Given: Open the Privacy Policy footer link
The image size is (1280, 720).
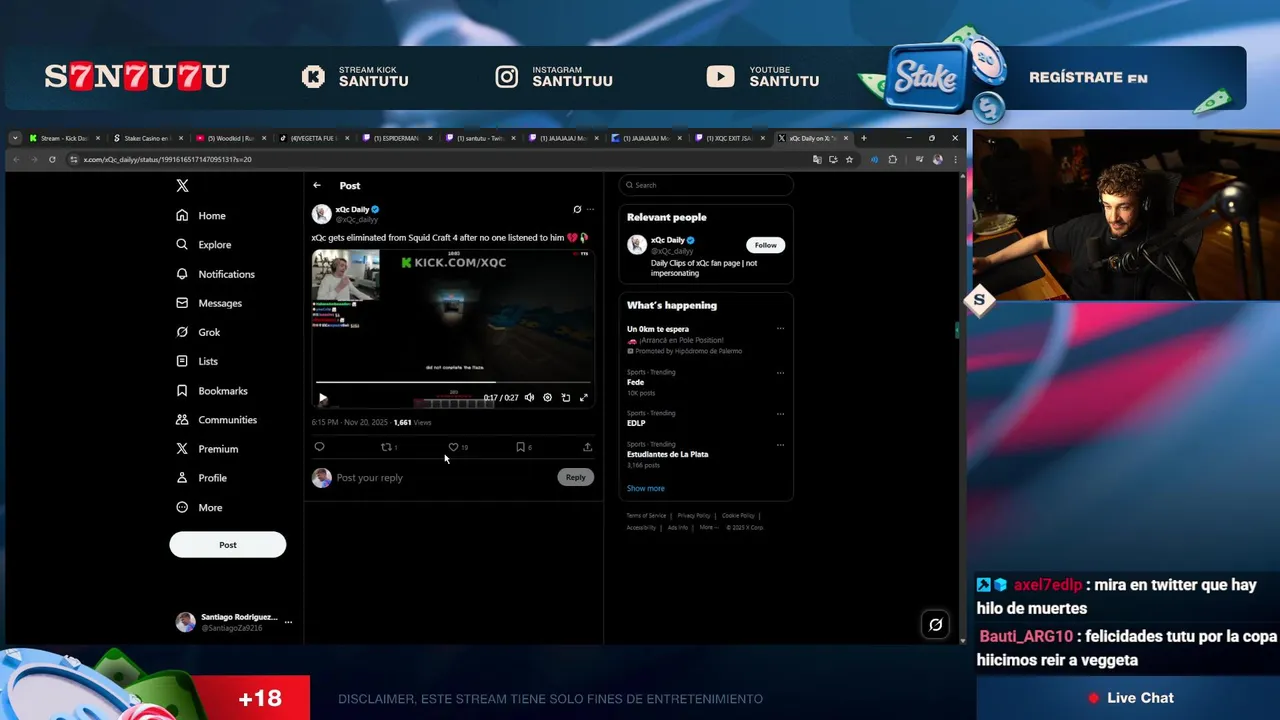Looking at the screenshot, I should coord(694,516).
